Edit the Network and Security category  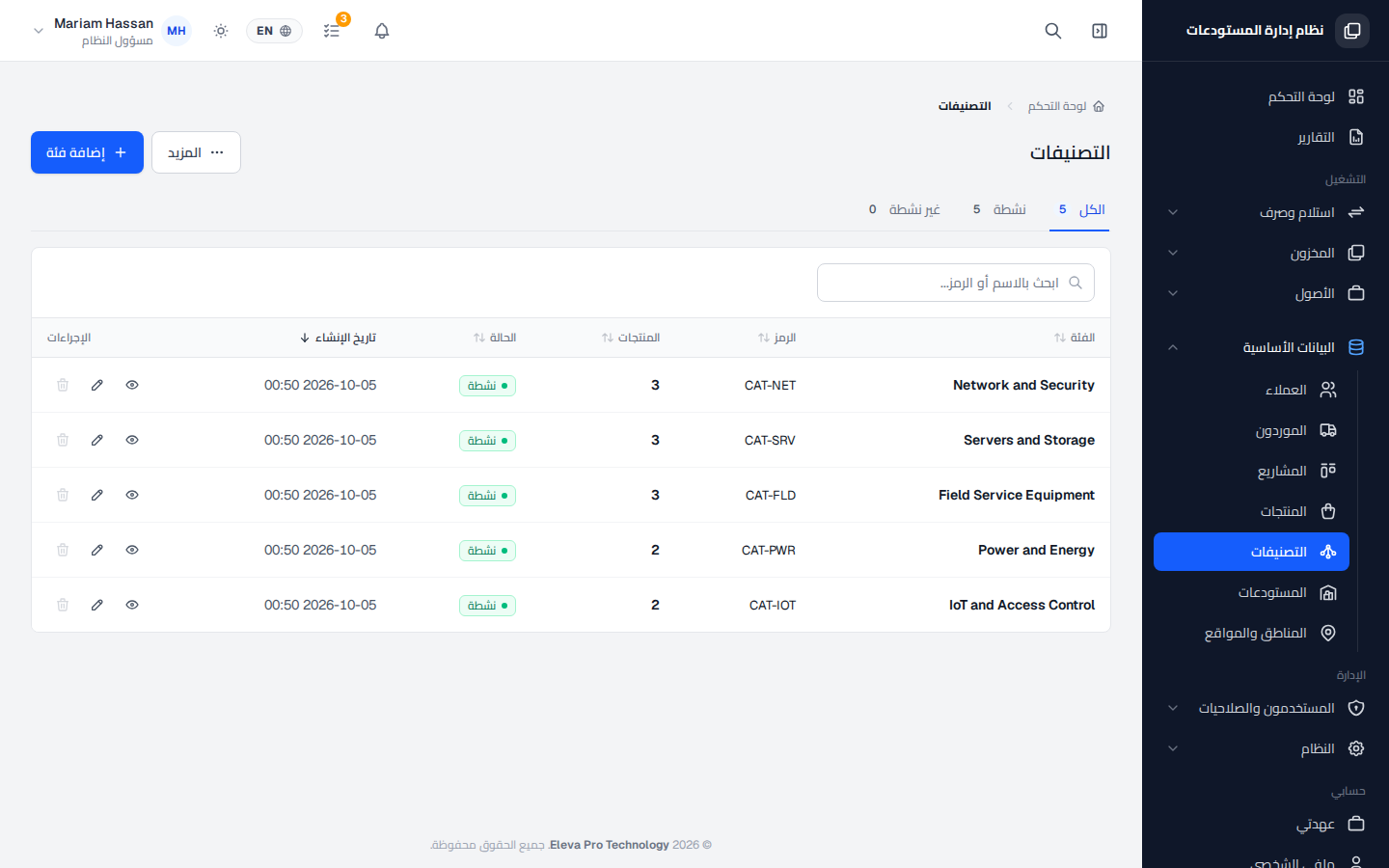tap(97, 385)
